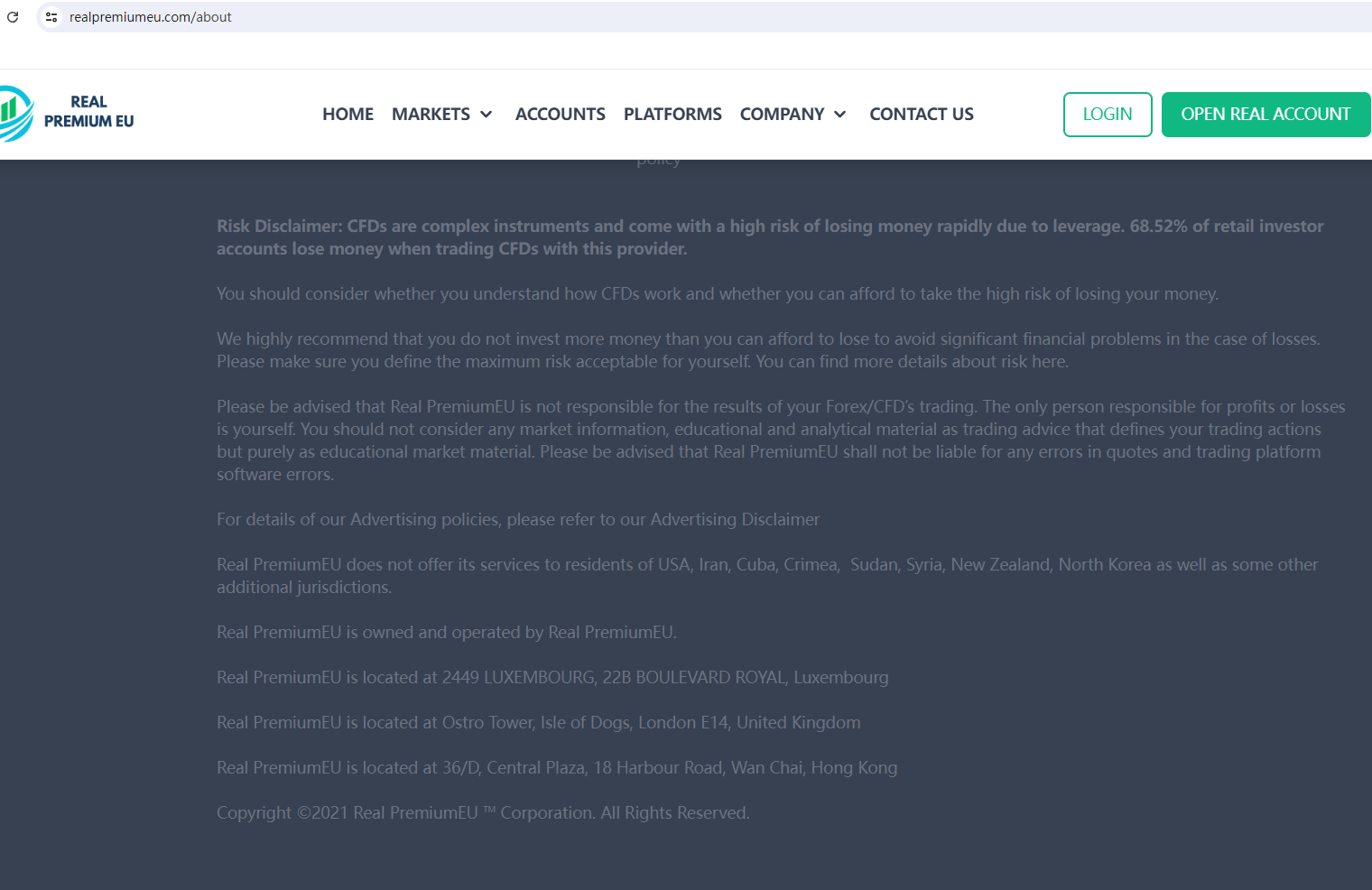
Task: Open the Company menu
Action: click(x=782, y=115)
